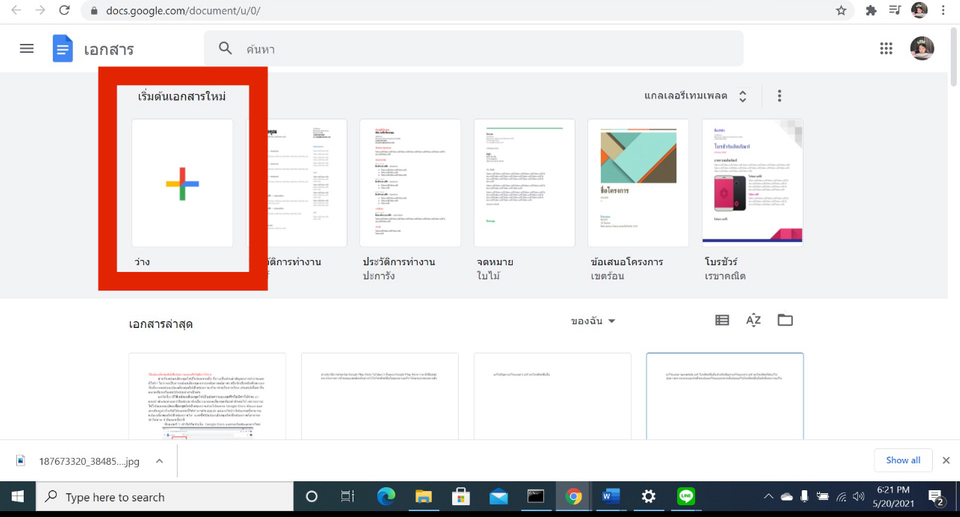Open File Explorer from taskbar
This screenshot has height=517, width=960.
pyautogui.click(x=423, y=497)
